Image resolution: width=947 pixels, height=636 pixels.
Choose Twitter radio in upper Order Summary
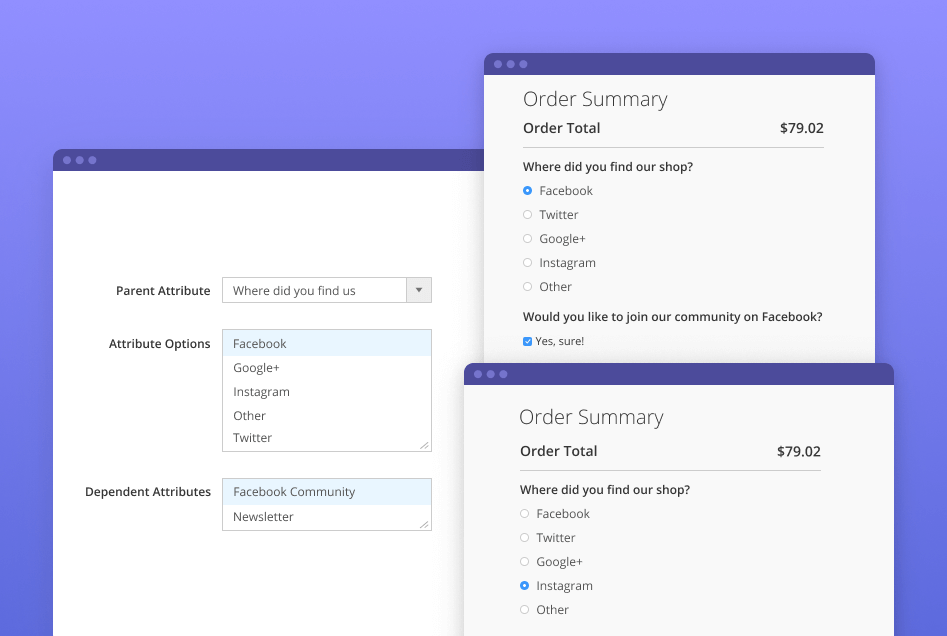[527, 214]
